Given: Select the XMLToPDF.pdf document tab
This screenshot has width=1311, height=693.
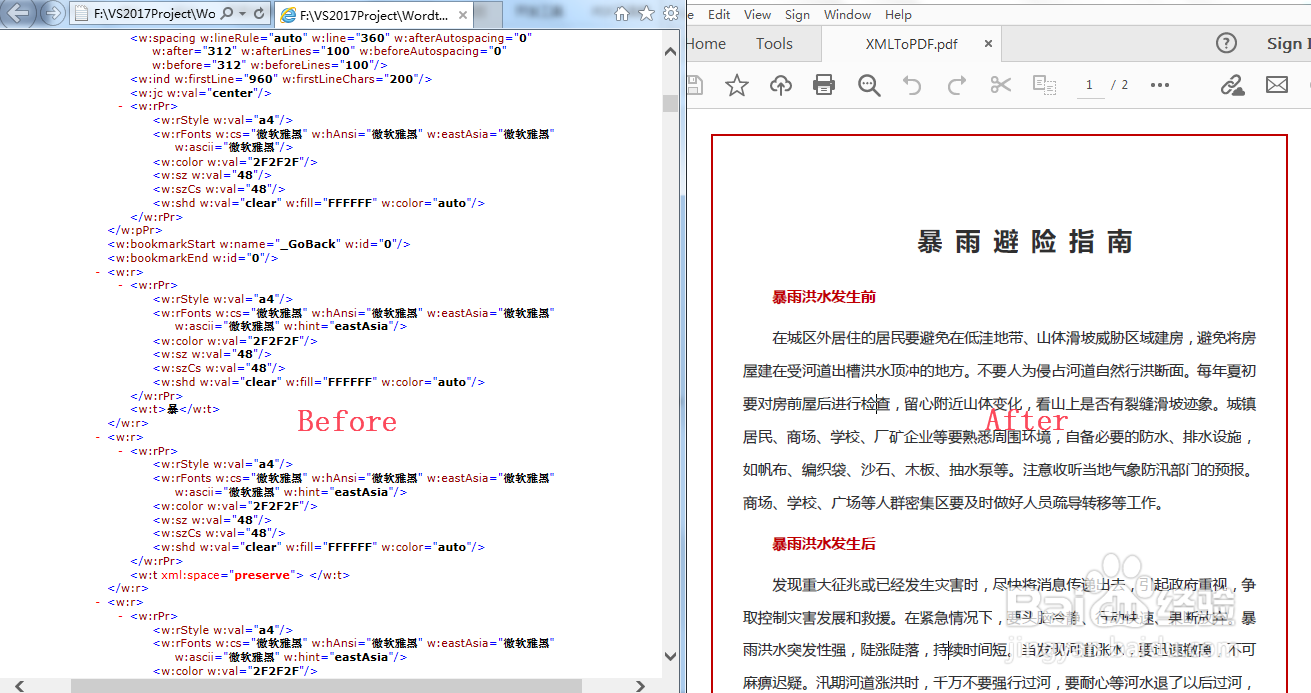Looking at the screenshot, I should click(911, 44).
